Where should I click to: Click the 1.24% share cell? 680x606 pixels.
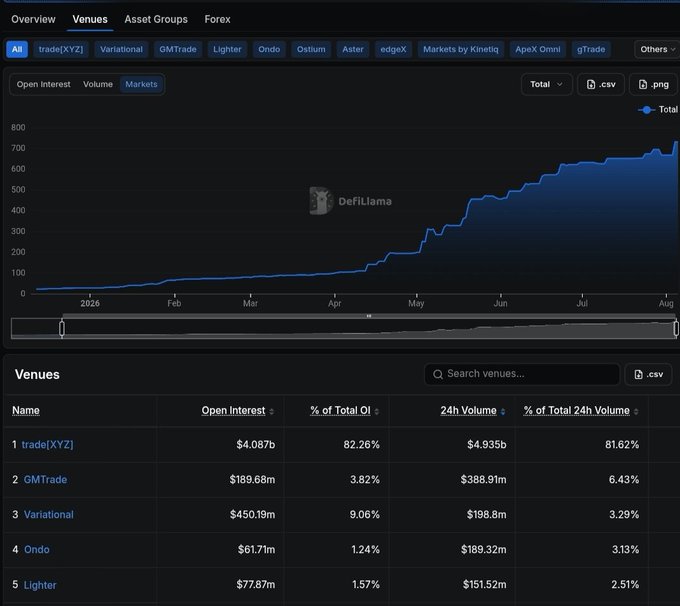coord(365,550)
